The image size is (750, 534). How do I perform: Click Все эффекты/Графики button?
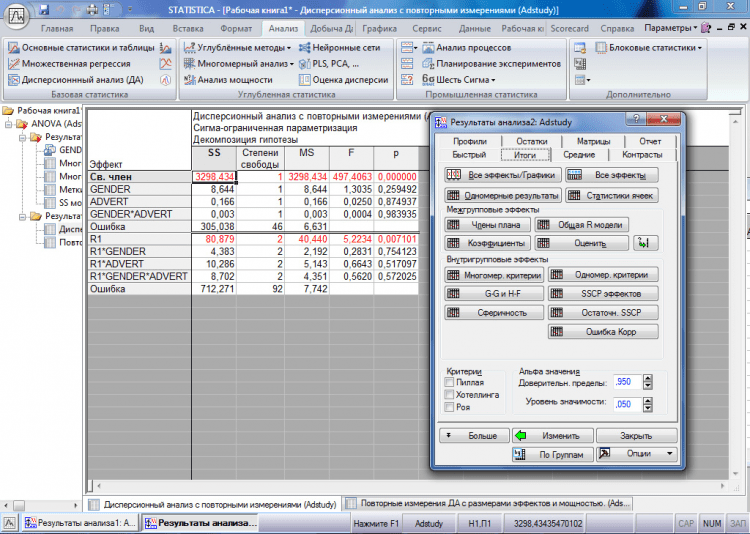(502, 175)
